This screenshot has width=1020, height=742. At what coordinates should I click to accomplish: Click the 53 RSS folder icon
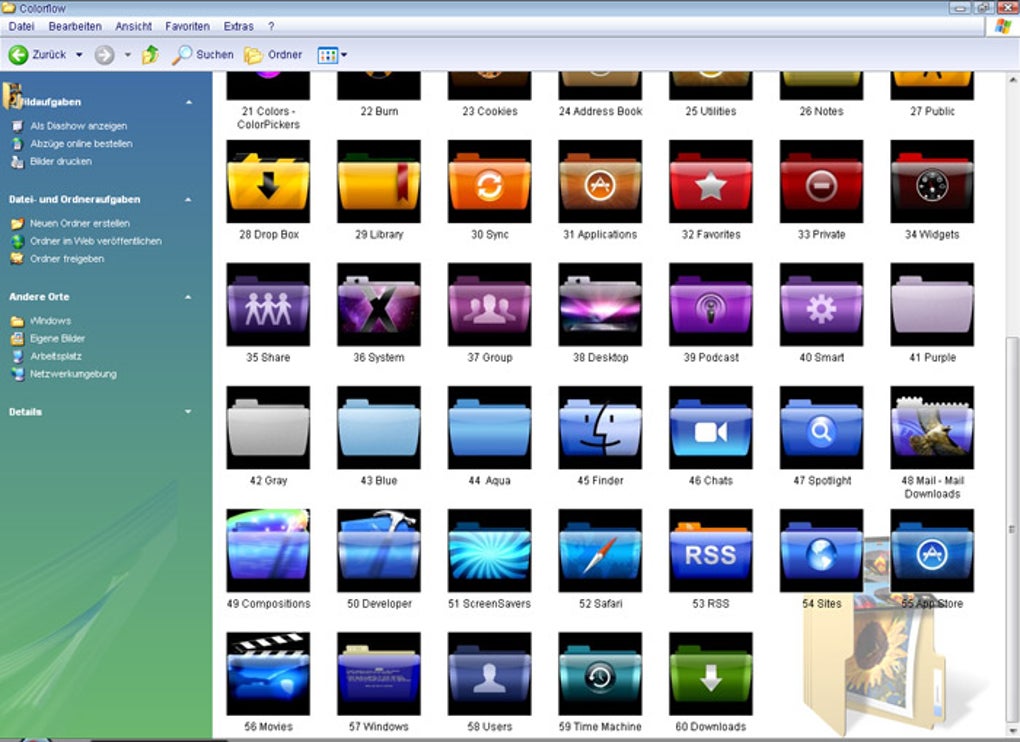(x=710, y=550)
